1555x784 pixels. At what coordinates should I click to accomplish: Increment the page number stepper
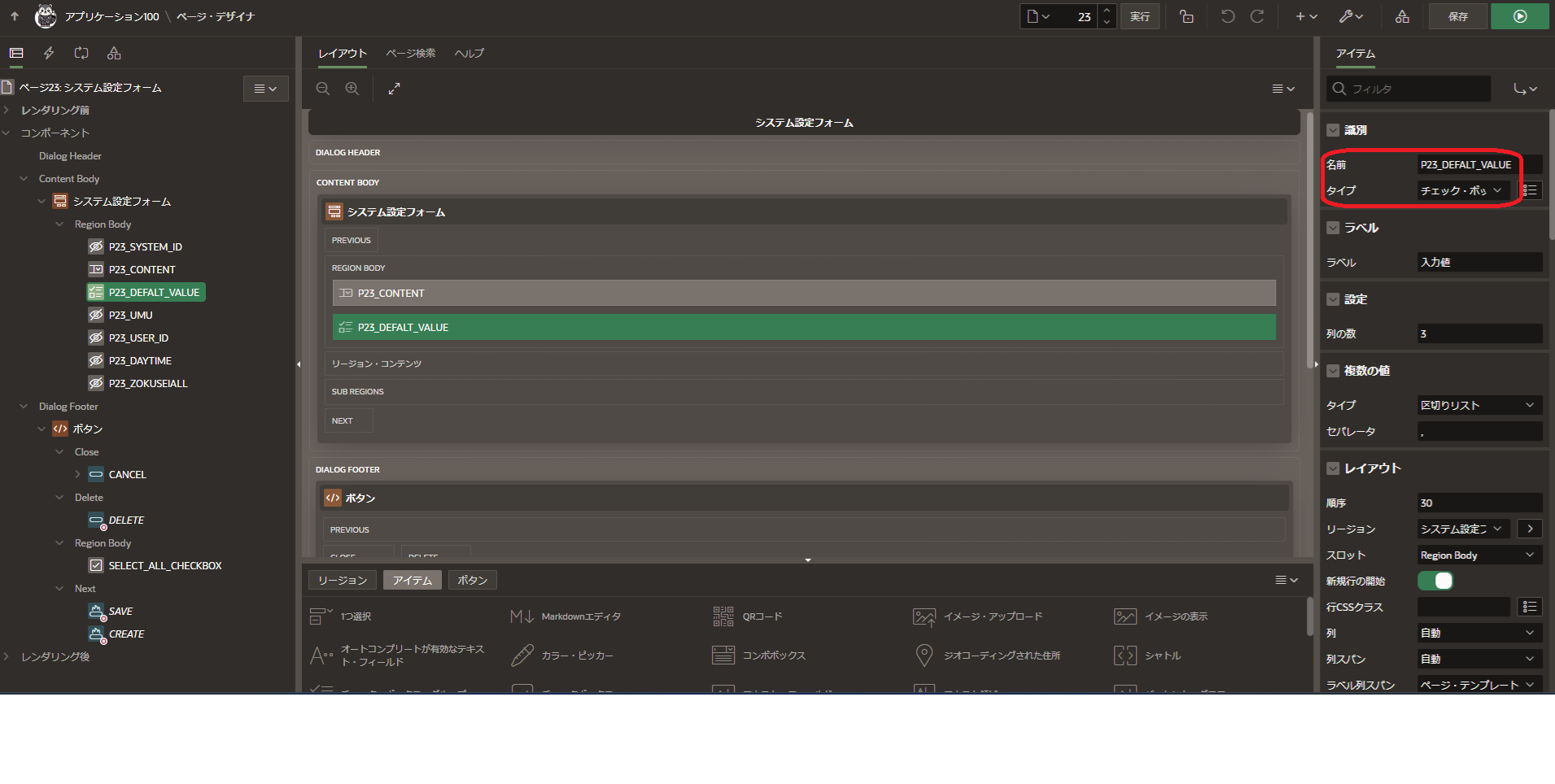[1106, 11]
